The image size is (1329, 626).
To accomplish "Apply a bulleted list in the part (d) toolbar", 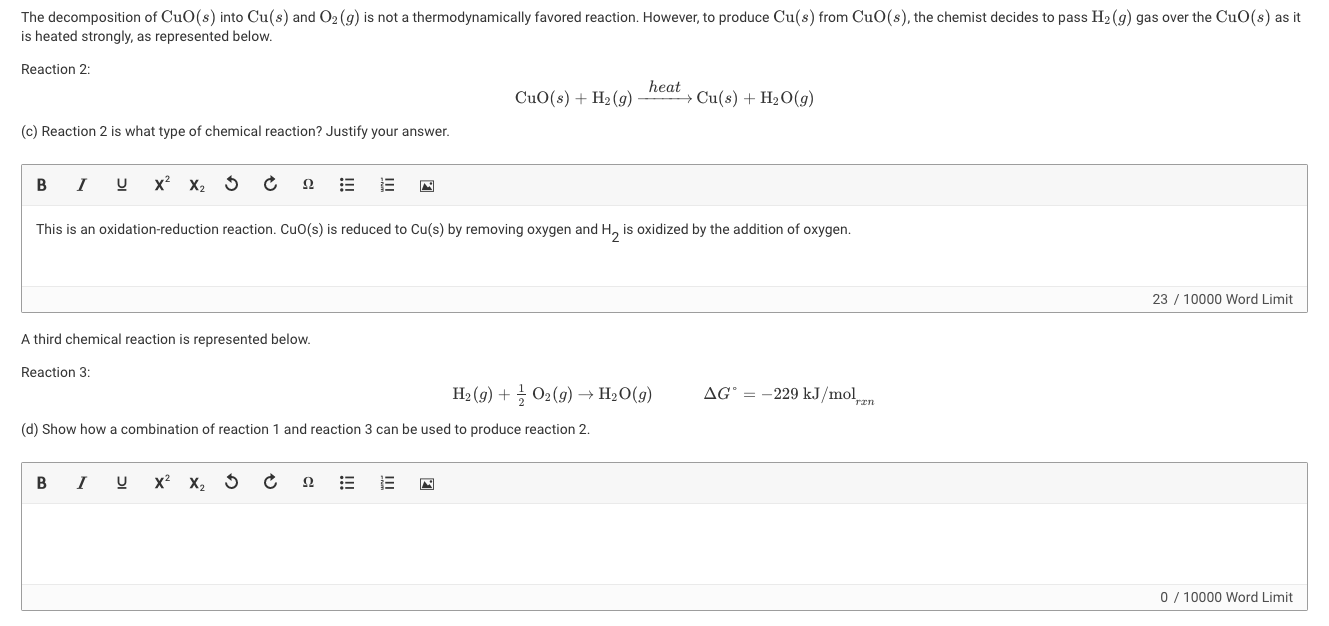I will 345,482.
